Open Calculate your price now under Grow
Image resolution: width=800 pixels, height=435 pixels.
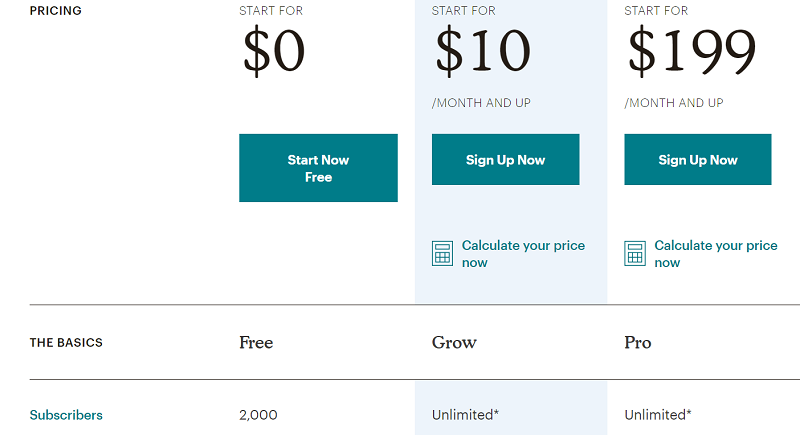522,254
